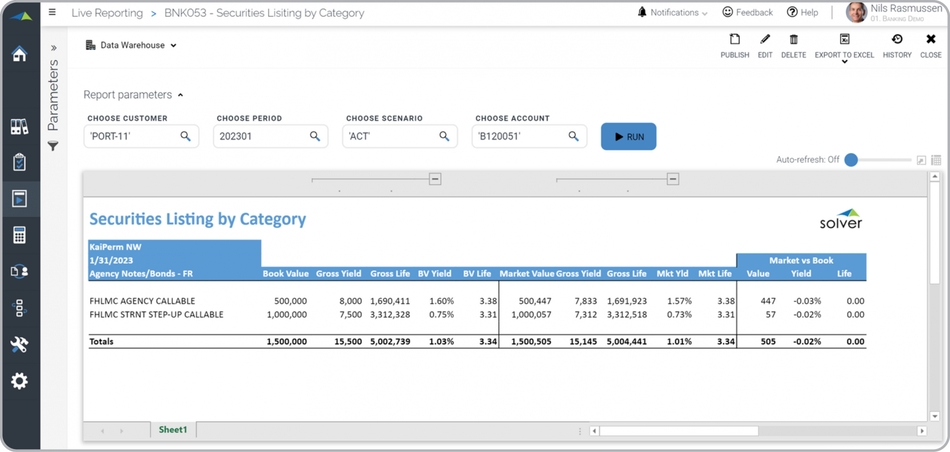The image size is (950, 452).
Task: Open the Export to Excel menu
Action: coord(844,46)
